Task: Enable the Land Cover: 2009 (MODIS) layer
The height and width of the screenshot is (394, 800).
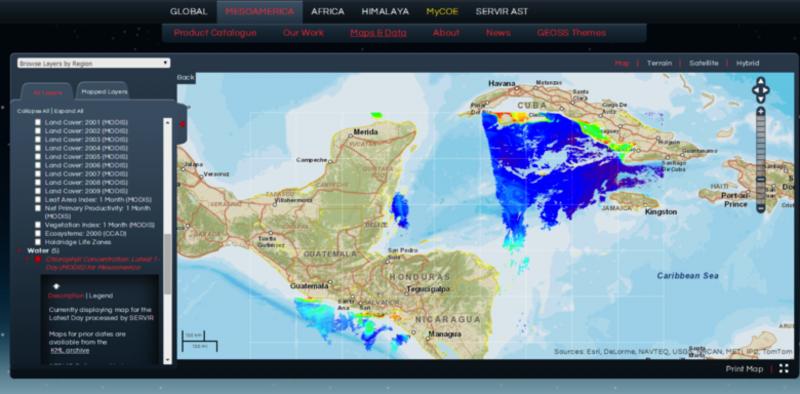Action: [38, 191]
